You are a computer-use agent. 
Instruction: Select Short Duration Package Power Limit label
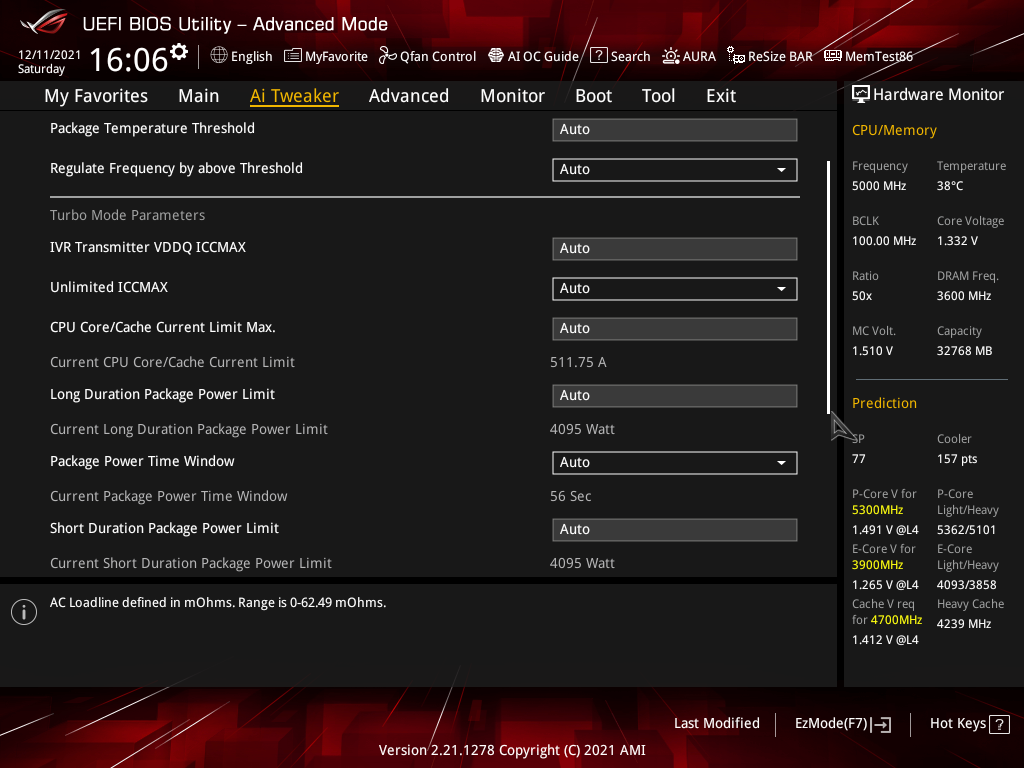point(165,528)
